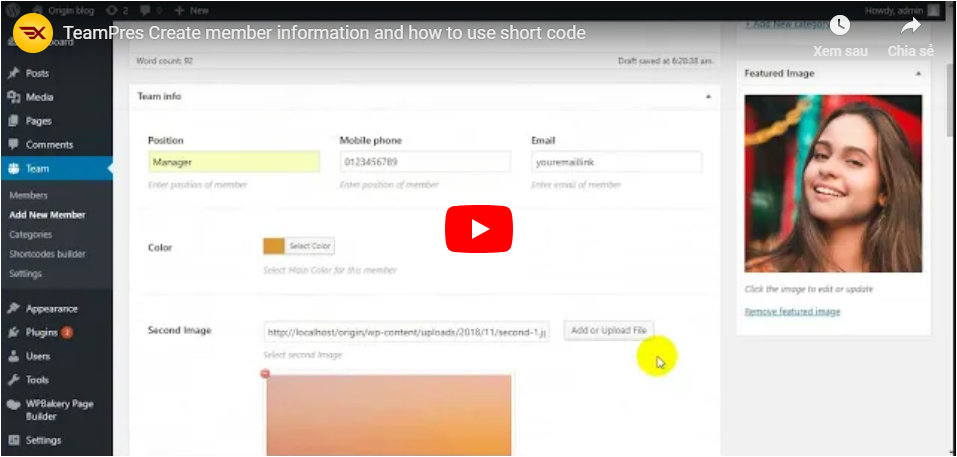Click the orange color swatch next to Select Color
The image size is (957, 457).
pos(273,246)
